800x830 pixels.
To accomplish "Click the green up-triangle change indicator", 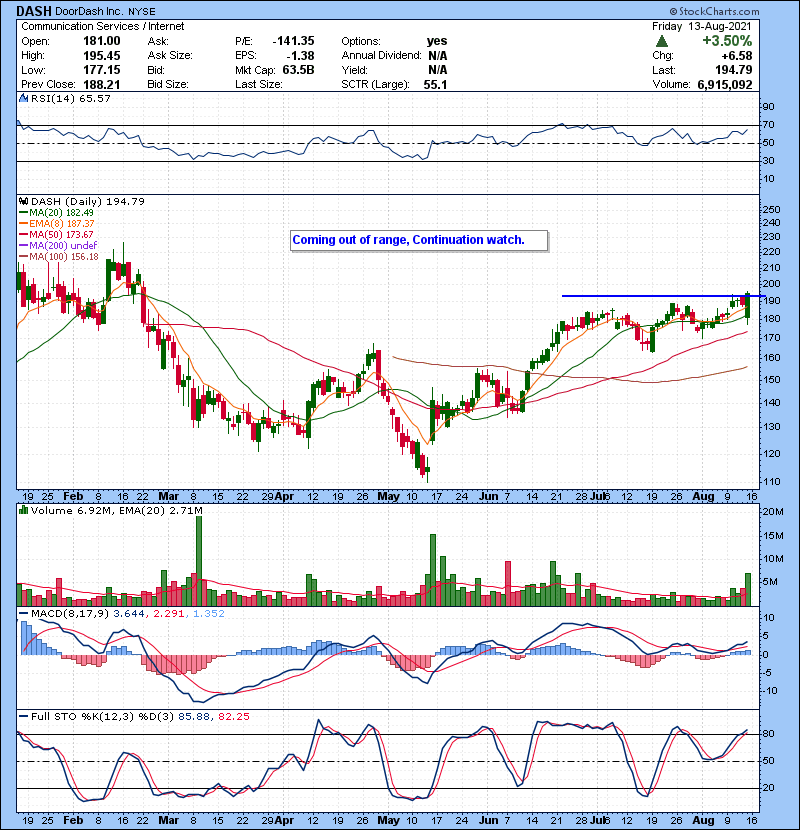I will (x=661, y=41).
